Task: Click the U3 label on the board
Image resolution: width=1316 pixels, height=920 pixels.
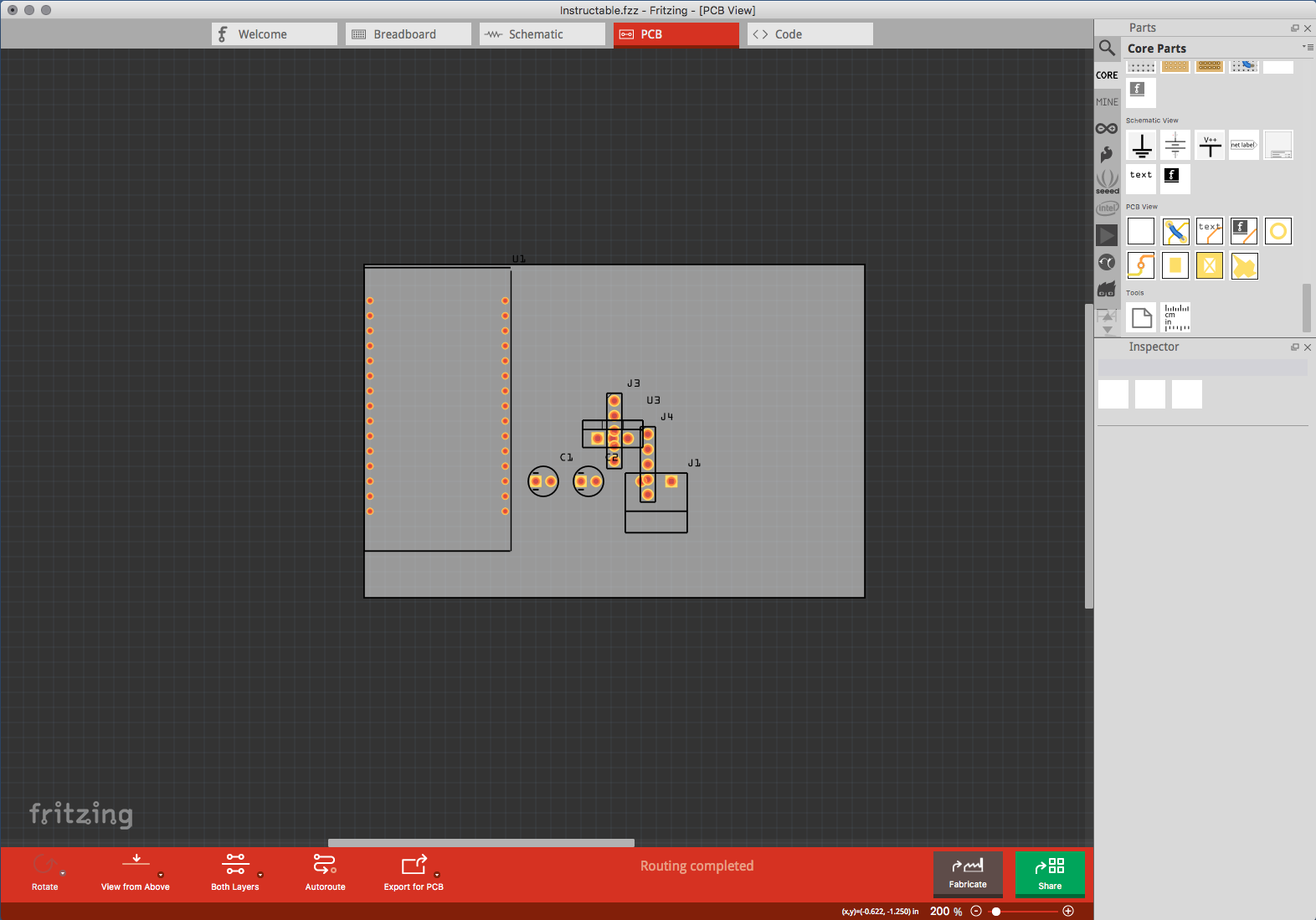Action: click(654, 400)
